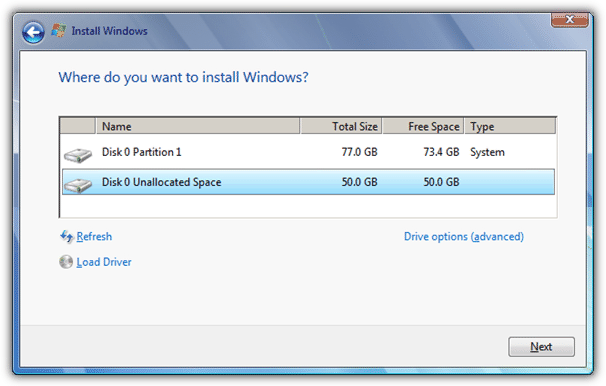The width and height of the screenshot is (606, 386).
Task: Click the System type cell of Partition 1
Action: click(x=487, y=152)
